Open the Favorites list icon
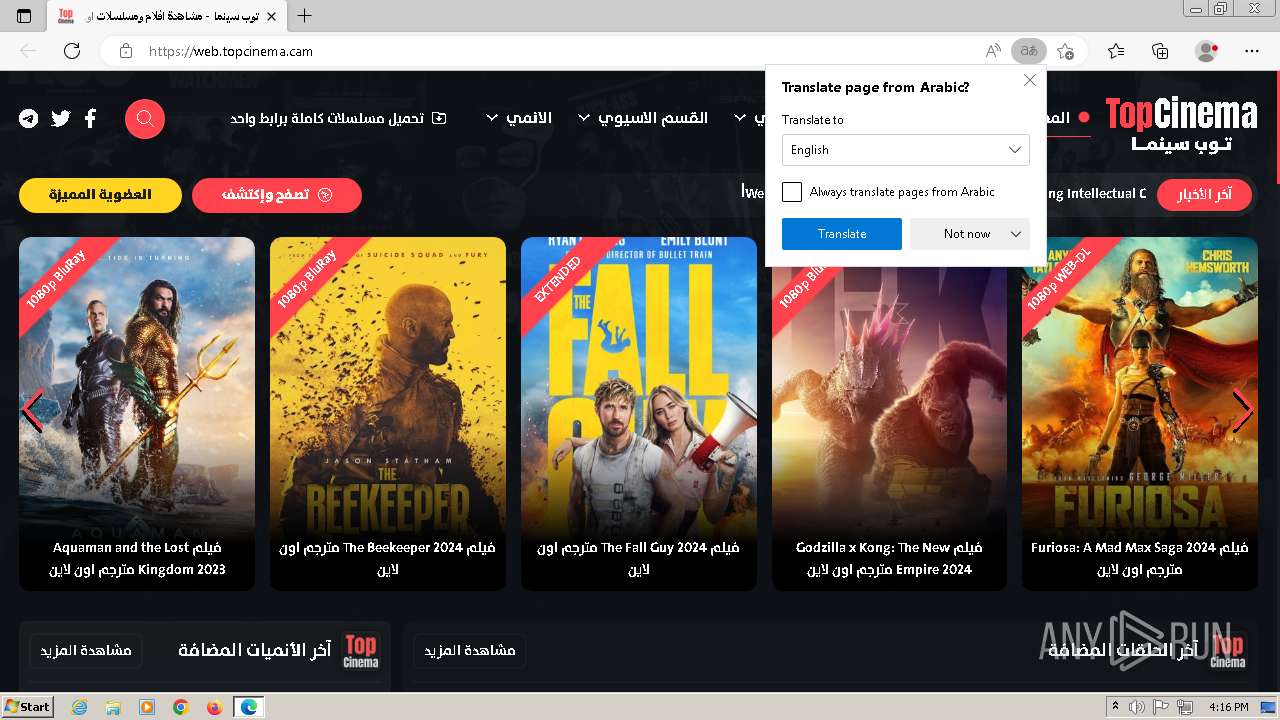This screenshot has width=1280, height=720. [1116, 51]
